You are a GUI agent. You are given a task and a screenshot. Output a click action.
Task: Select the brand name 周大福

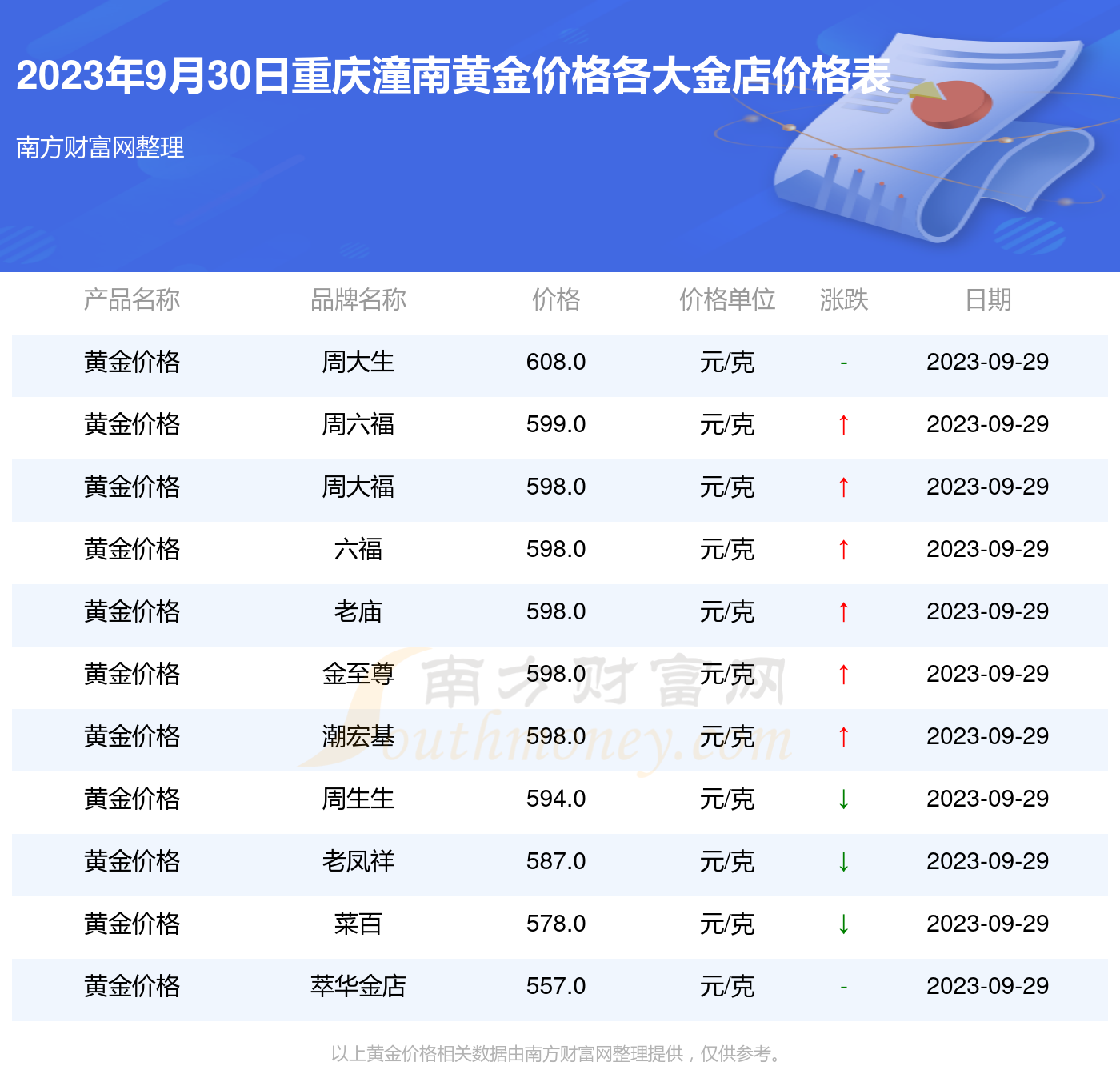(358, 487)
